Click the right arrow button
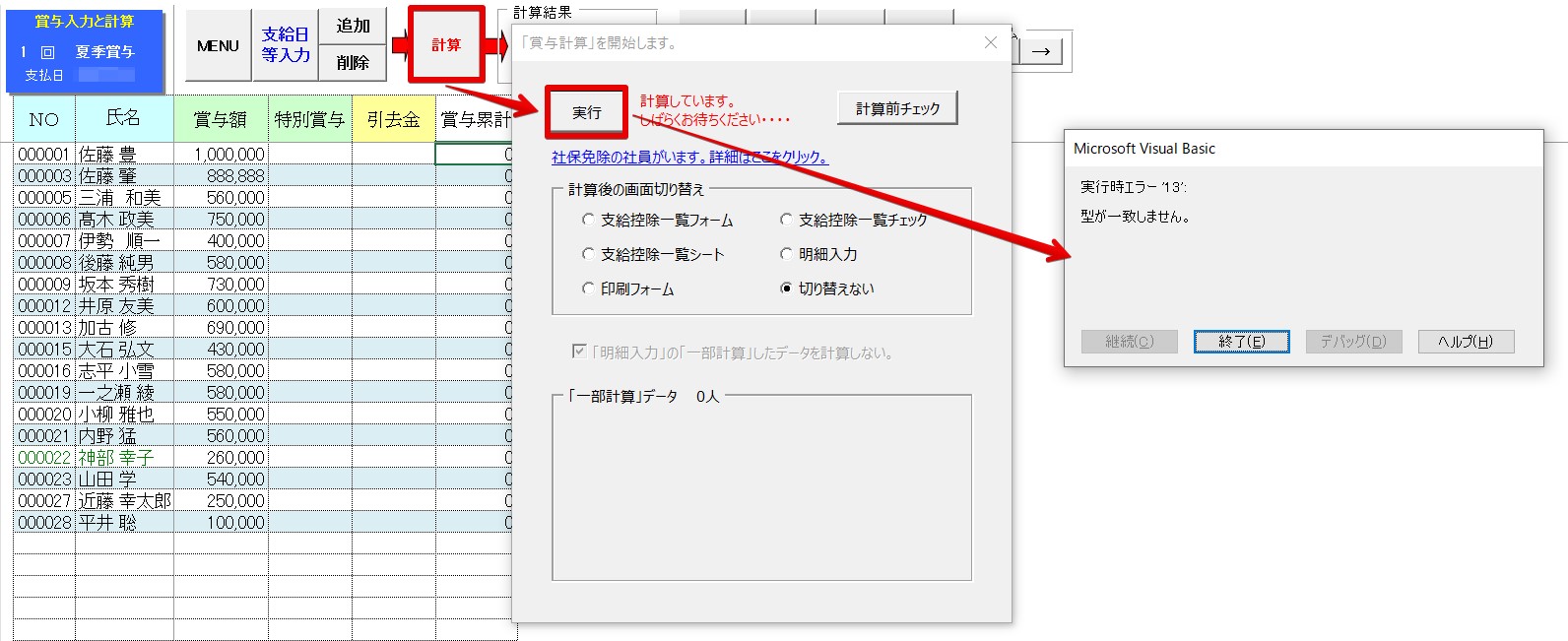The width and height of the screenshot is (1568, 641). 1041,51
